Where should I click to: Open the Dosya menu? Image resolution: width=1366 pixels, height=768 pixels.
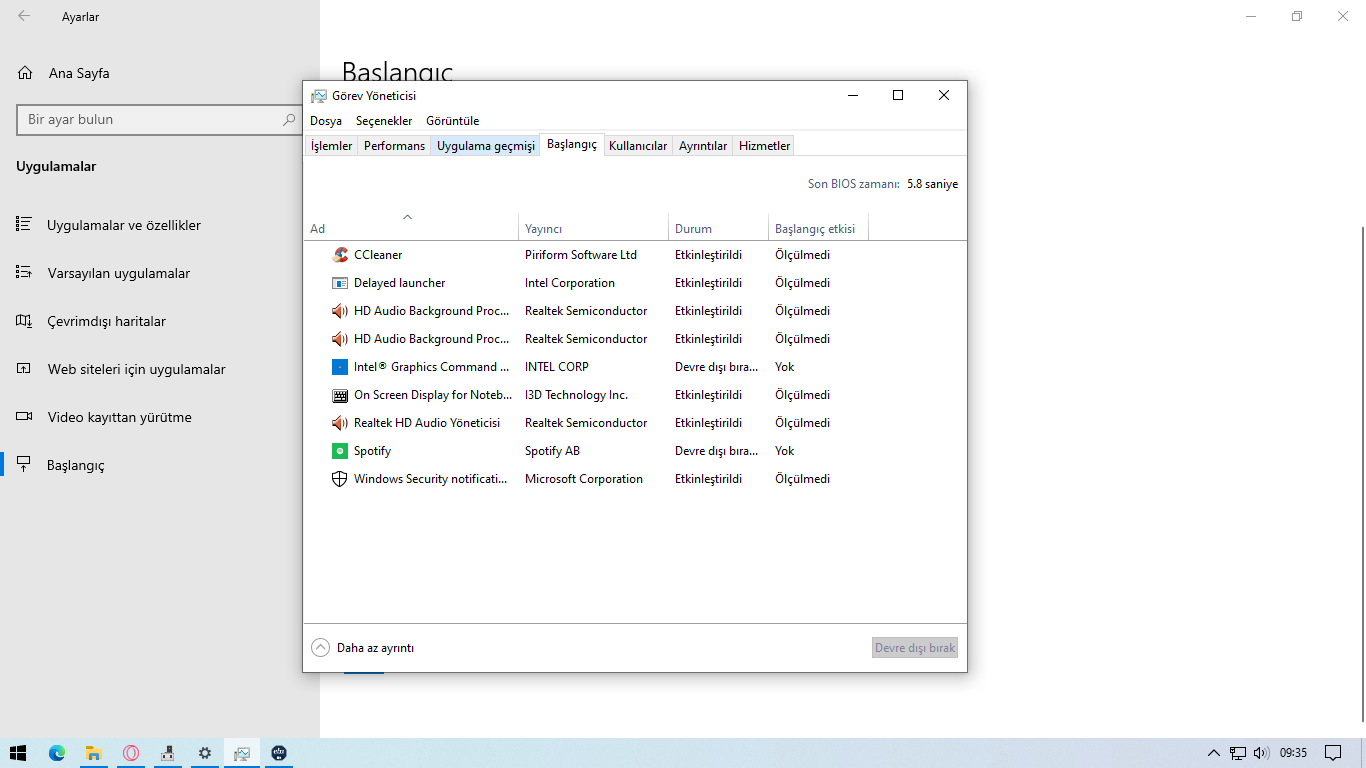[x=326, y=121]
